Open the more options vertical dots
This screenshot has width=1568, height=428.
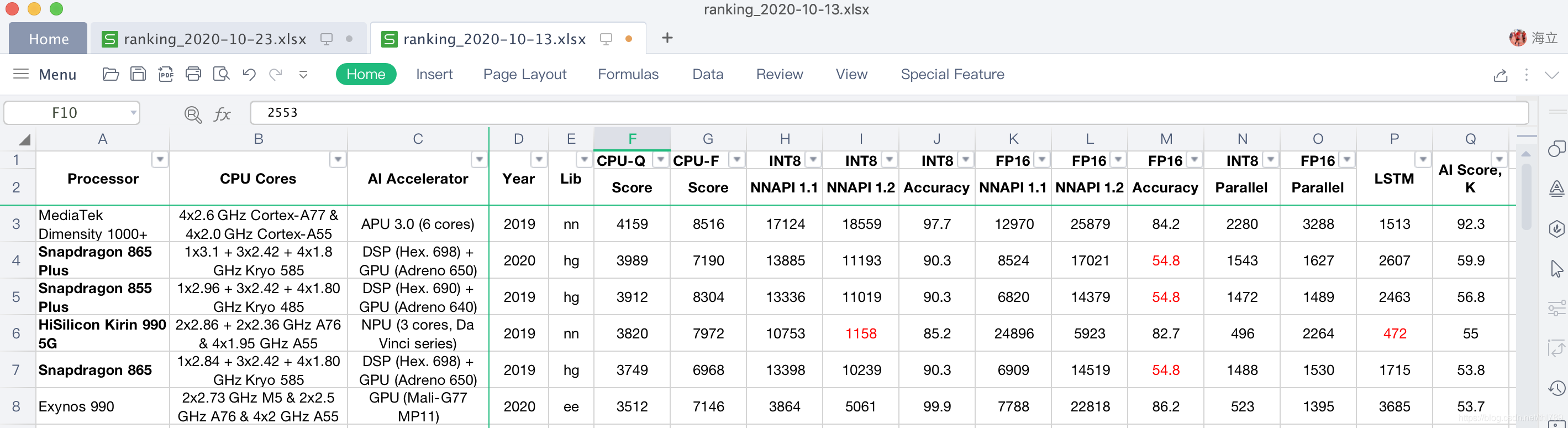1526,74
